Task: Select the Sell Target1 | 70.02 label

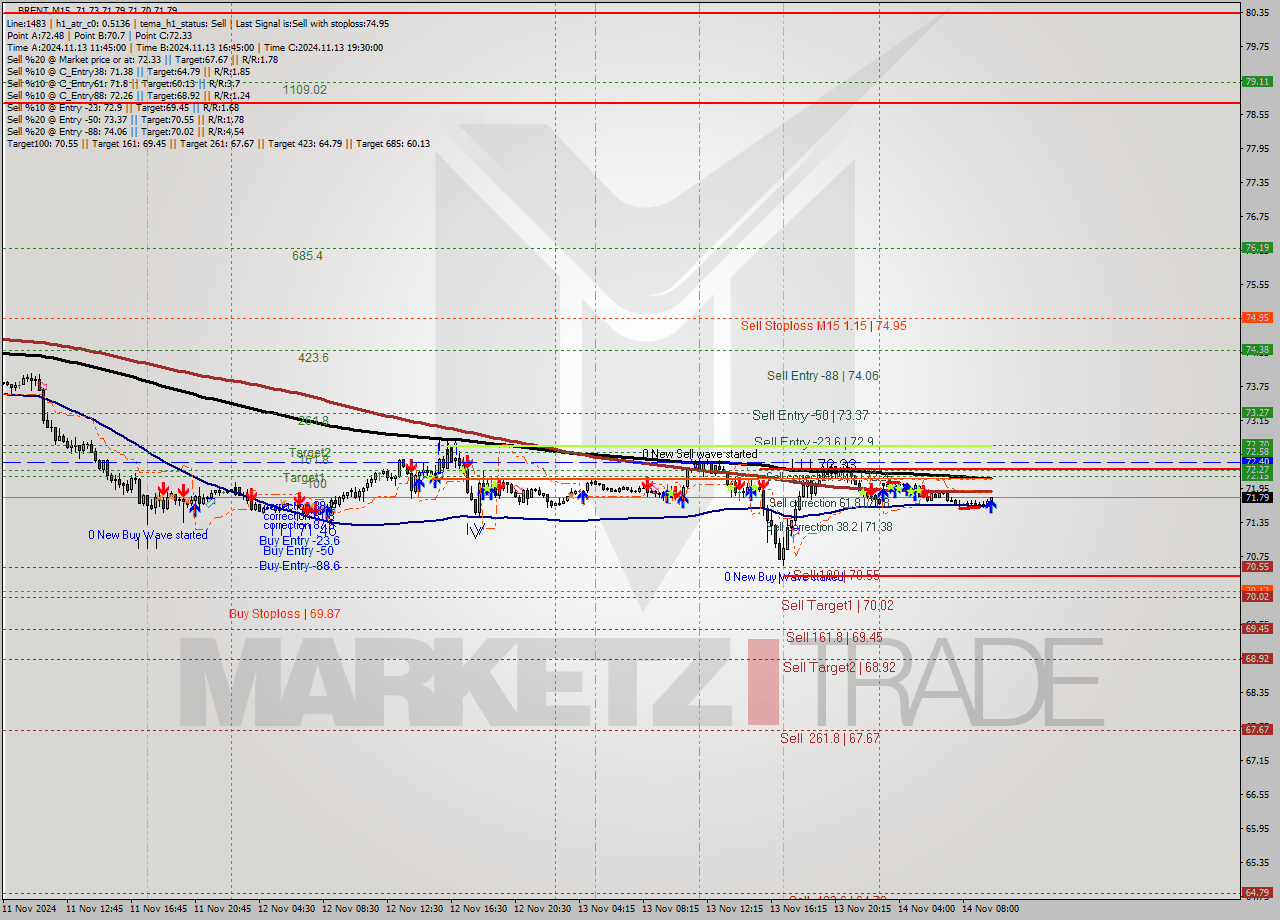Action: (x=837, y=605)
